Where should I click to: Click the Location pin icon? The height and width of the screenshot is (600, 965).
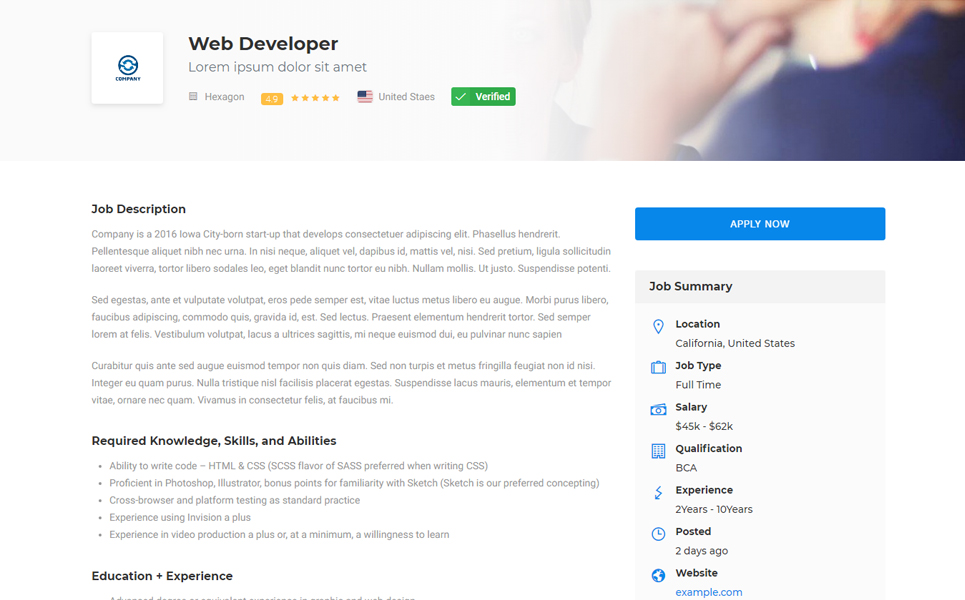coord(658,327)
